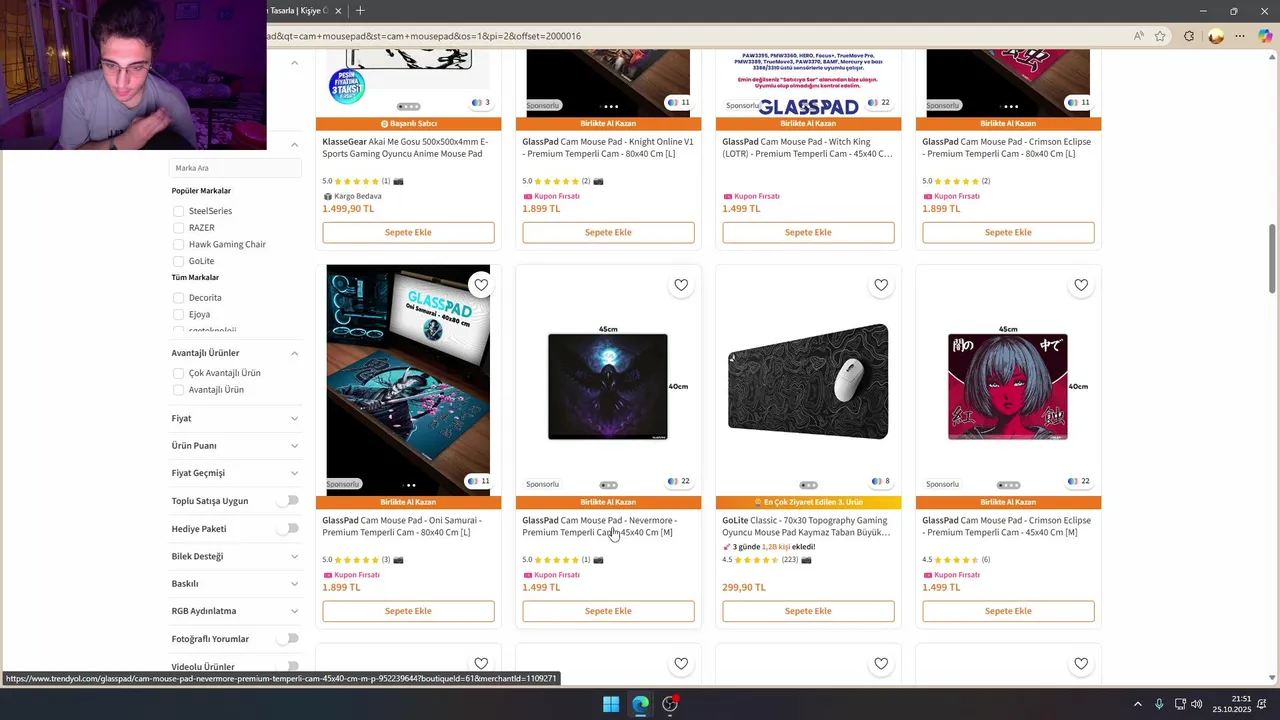This screenshot has height=720, width=1280.
Task: Expand the Ürün Puanı filter section
Action: click(236, 446)
